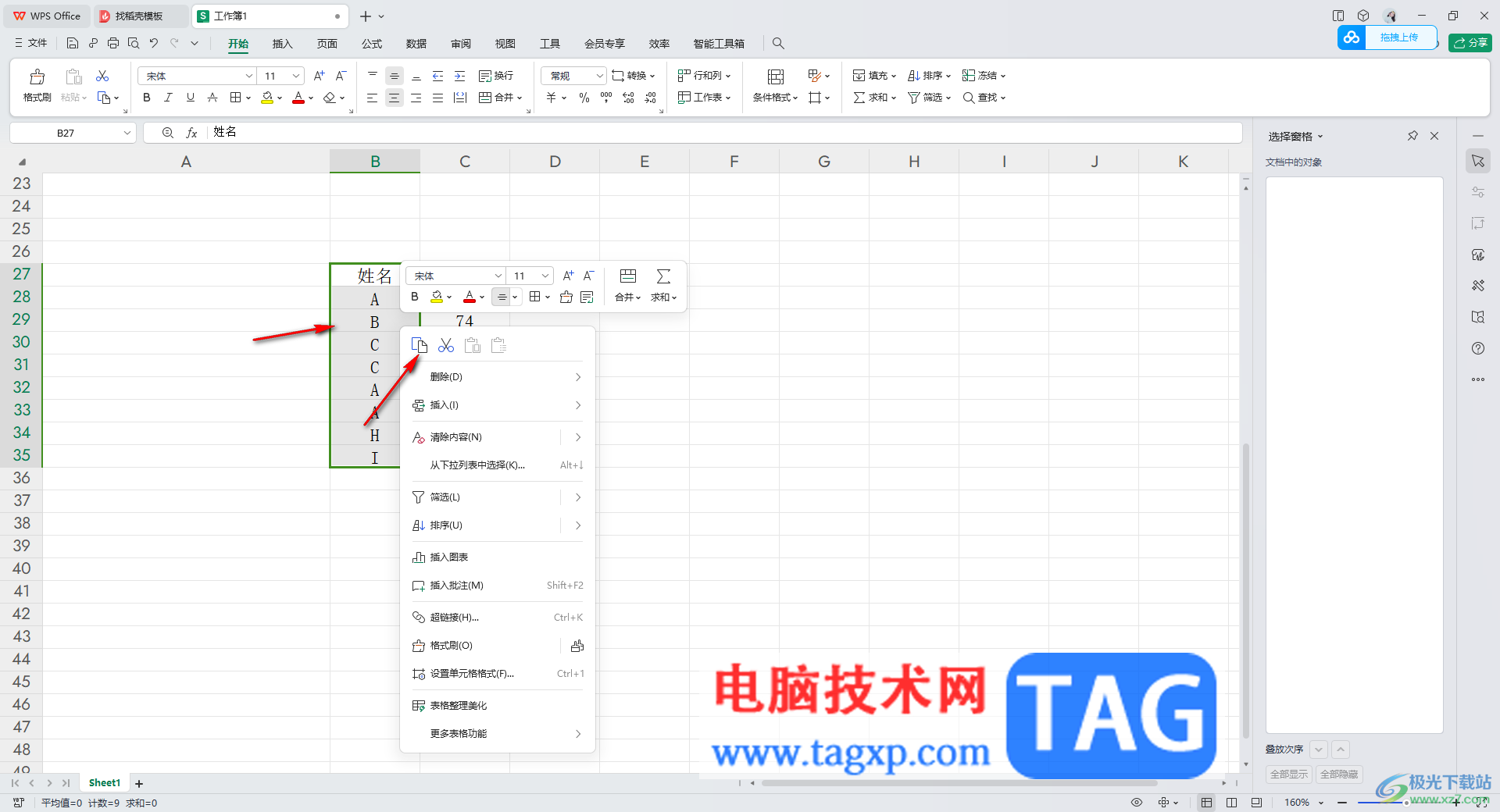Open the 开始 ribbon tab
Screen dimensions: 1500x812
tap(238, 44)
